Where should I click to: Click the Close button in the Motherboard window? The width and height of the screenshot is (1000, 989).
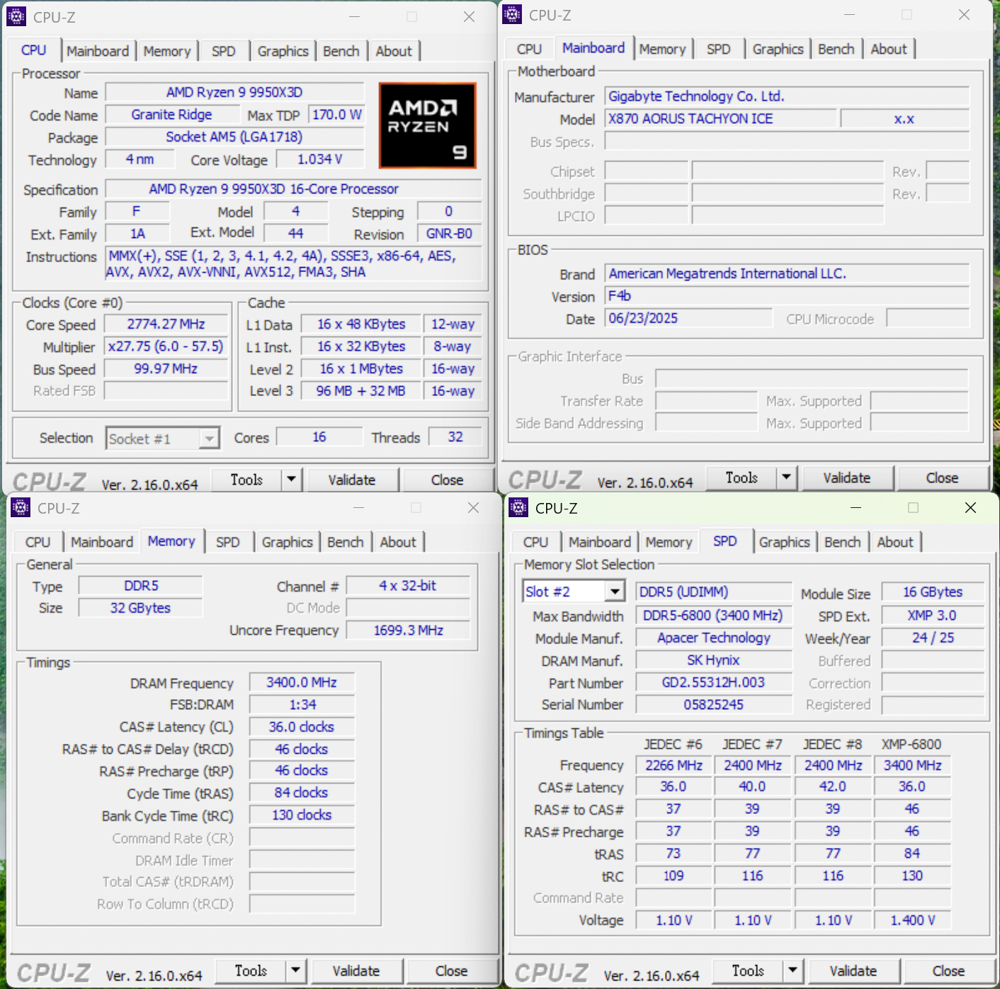tap(942, 478)
